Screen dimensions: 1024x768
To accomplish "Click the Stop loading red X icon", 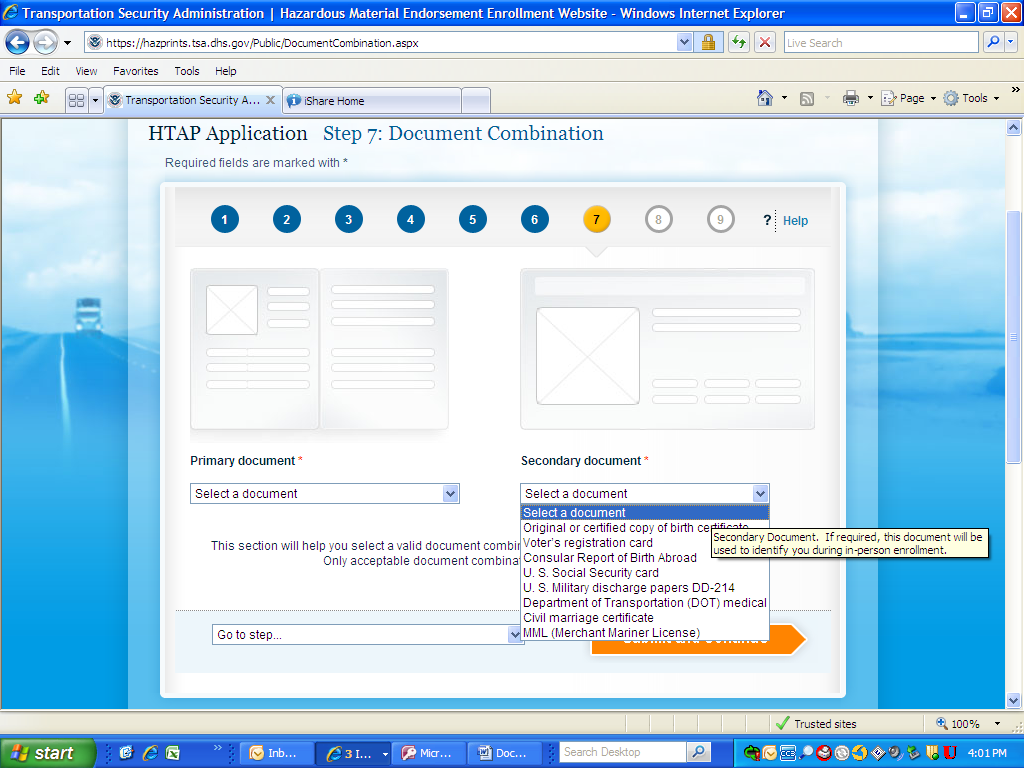I will click(765, 43).
